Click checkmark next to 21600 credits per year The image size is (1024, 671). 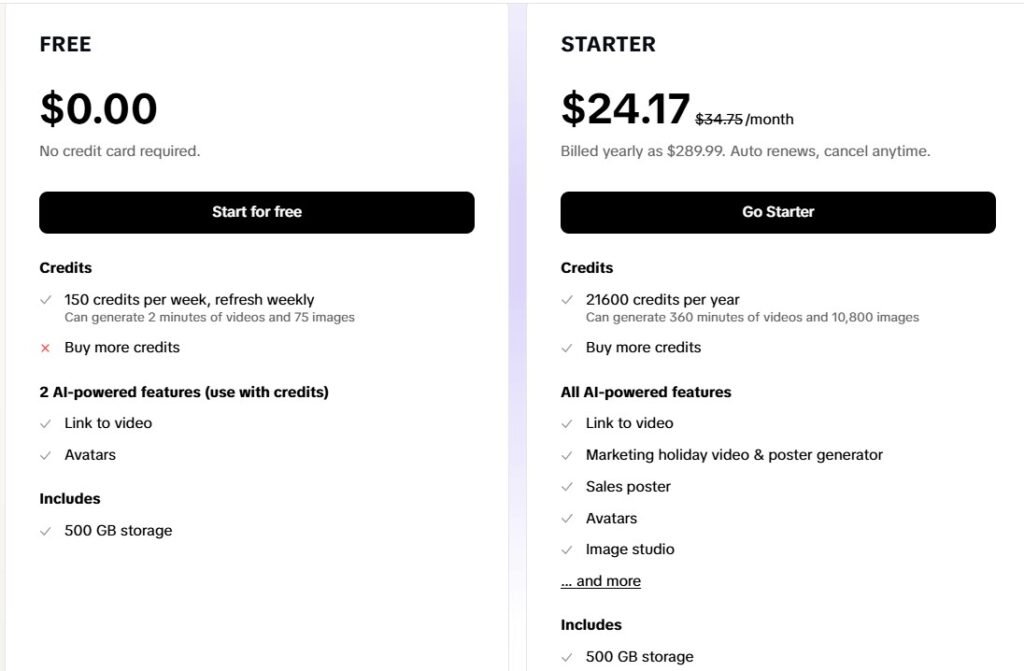[566, 300]
